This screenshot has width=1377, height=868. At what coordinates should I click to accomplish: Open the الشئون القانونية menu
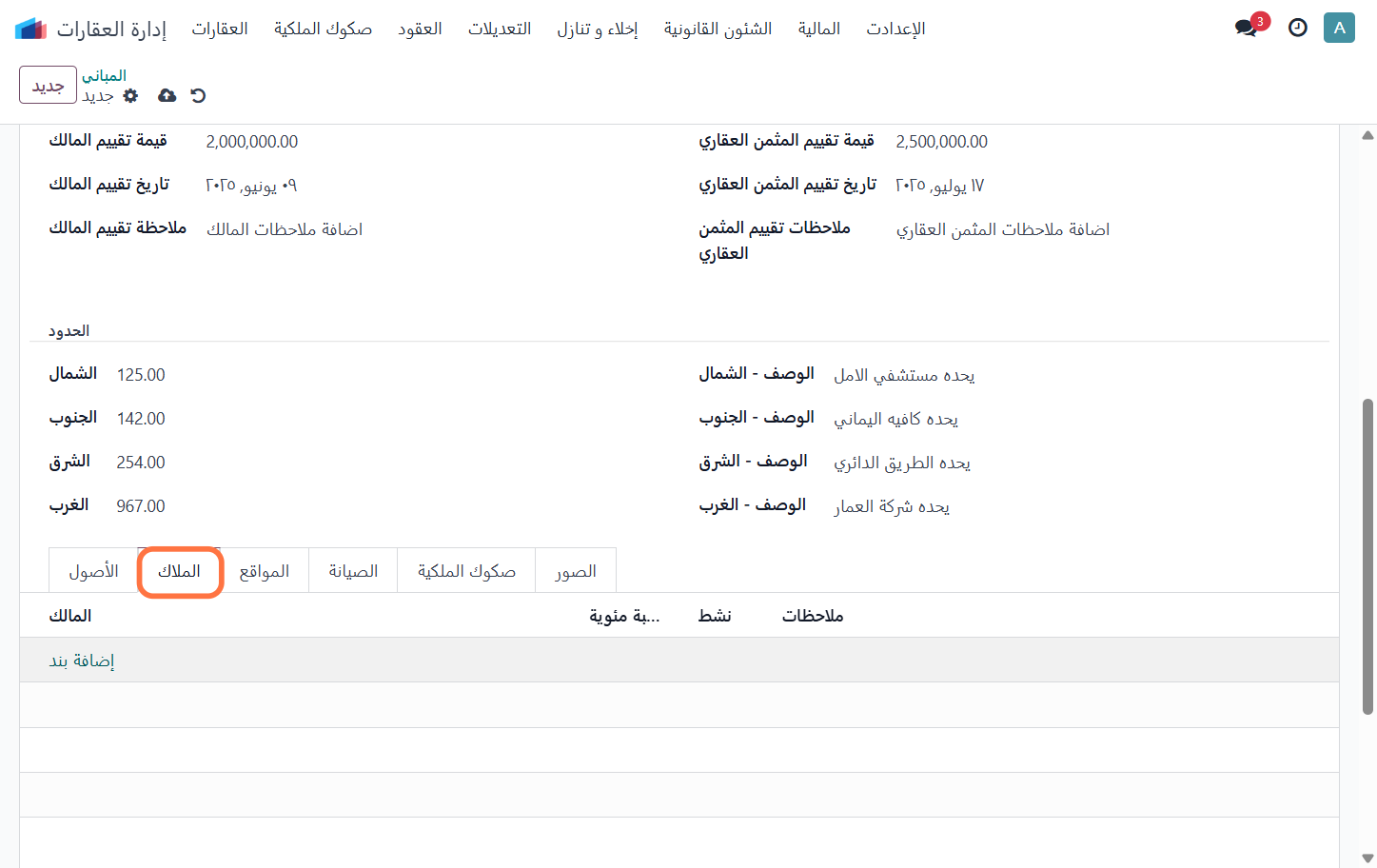pos(718,29)
